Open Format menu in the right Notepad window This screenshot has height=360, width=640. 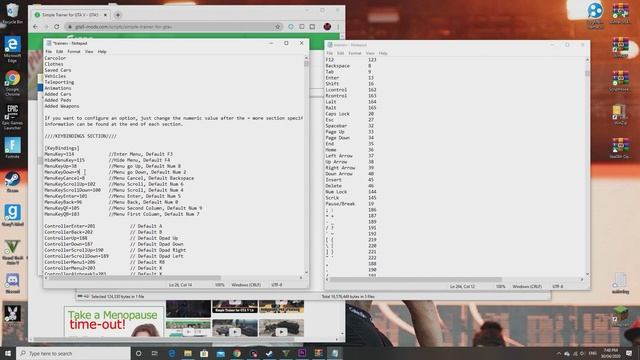(355, 53)
